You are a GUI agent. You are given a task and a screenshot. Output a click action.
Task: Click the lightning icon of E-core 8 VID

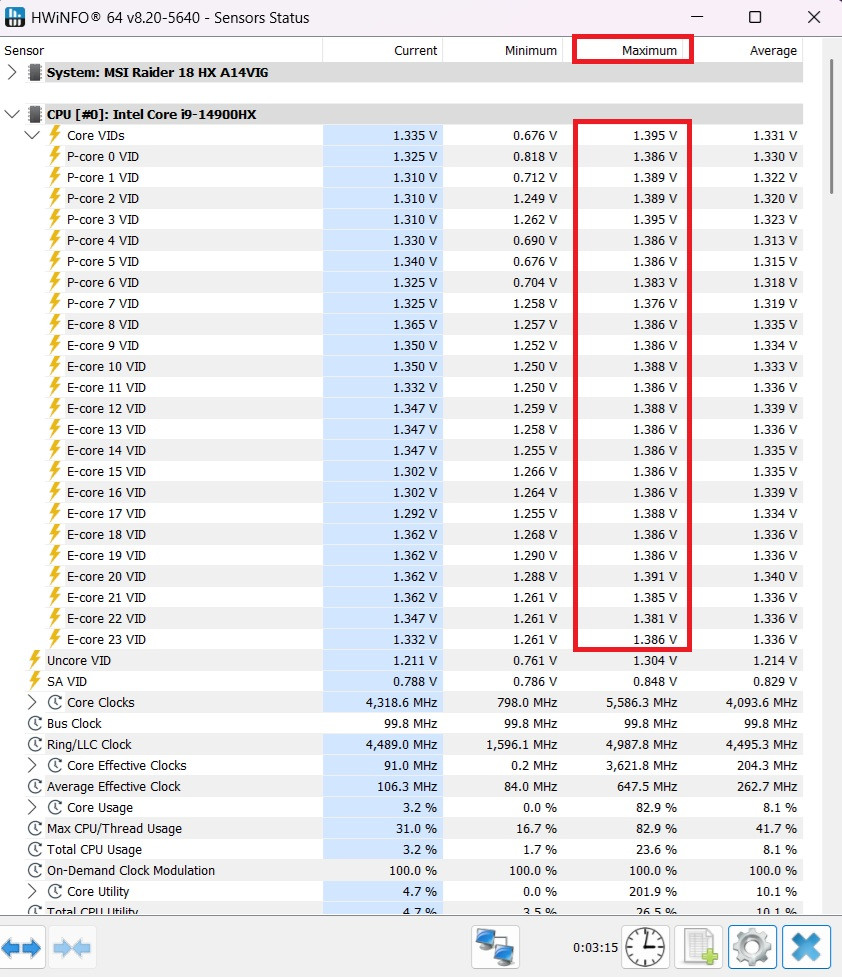pyautogui.click(x=55, y=324)
